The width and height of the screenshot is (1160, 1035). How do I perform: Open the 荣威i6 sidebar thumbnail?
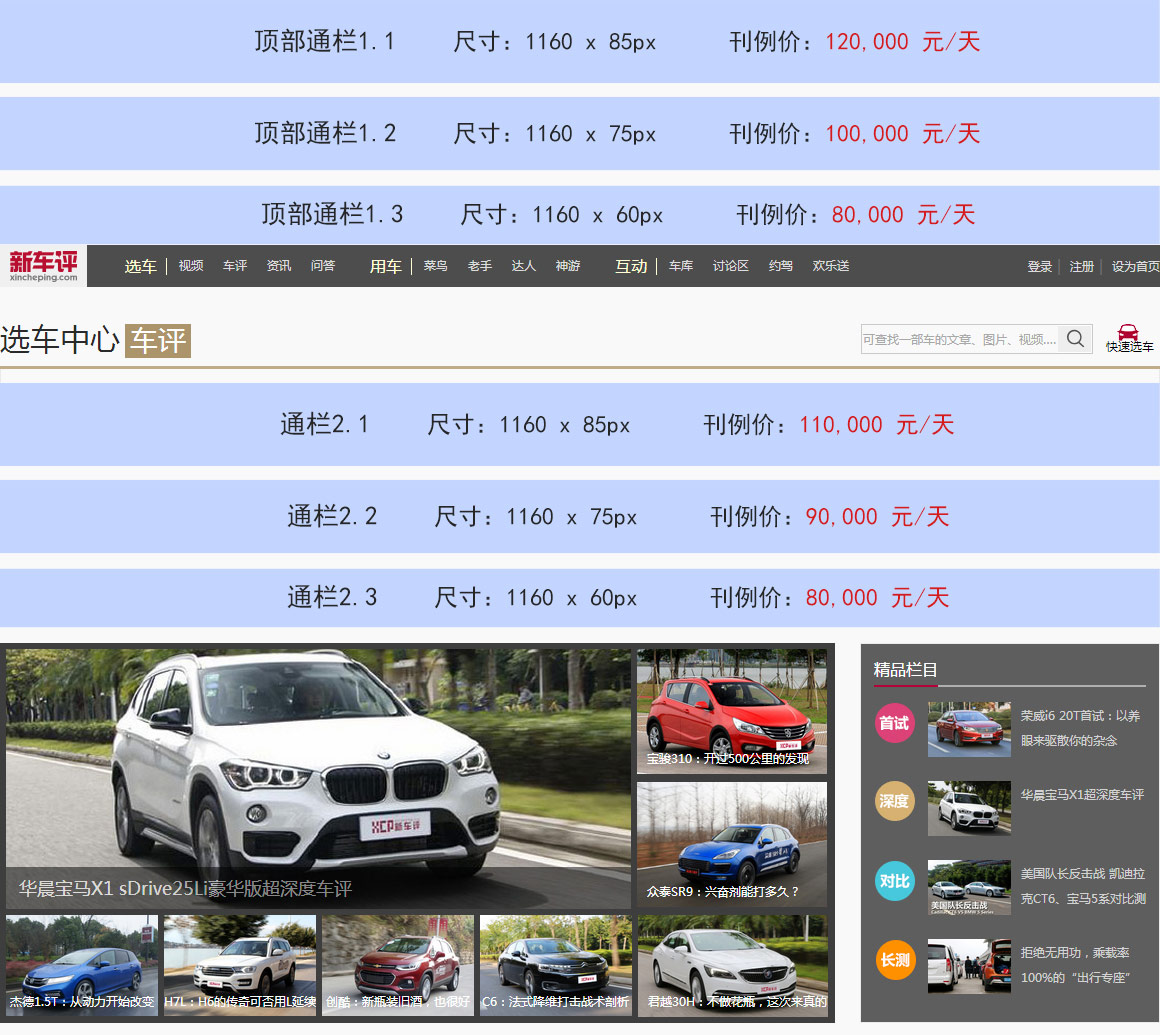pos(969,729)
